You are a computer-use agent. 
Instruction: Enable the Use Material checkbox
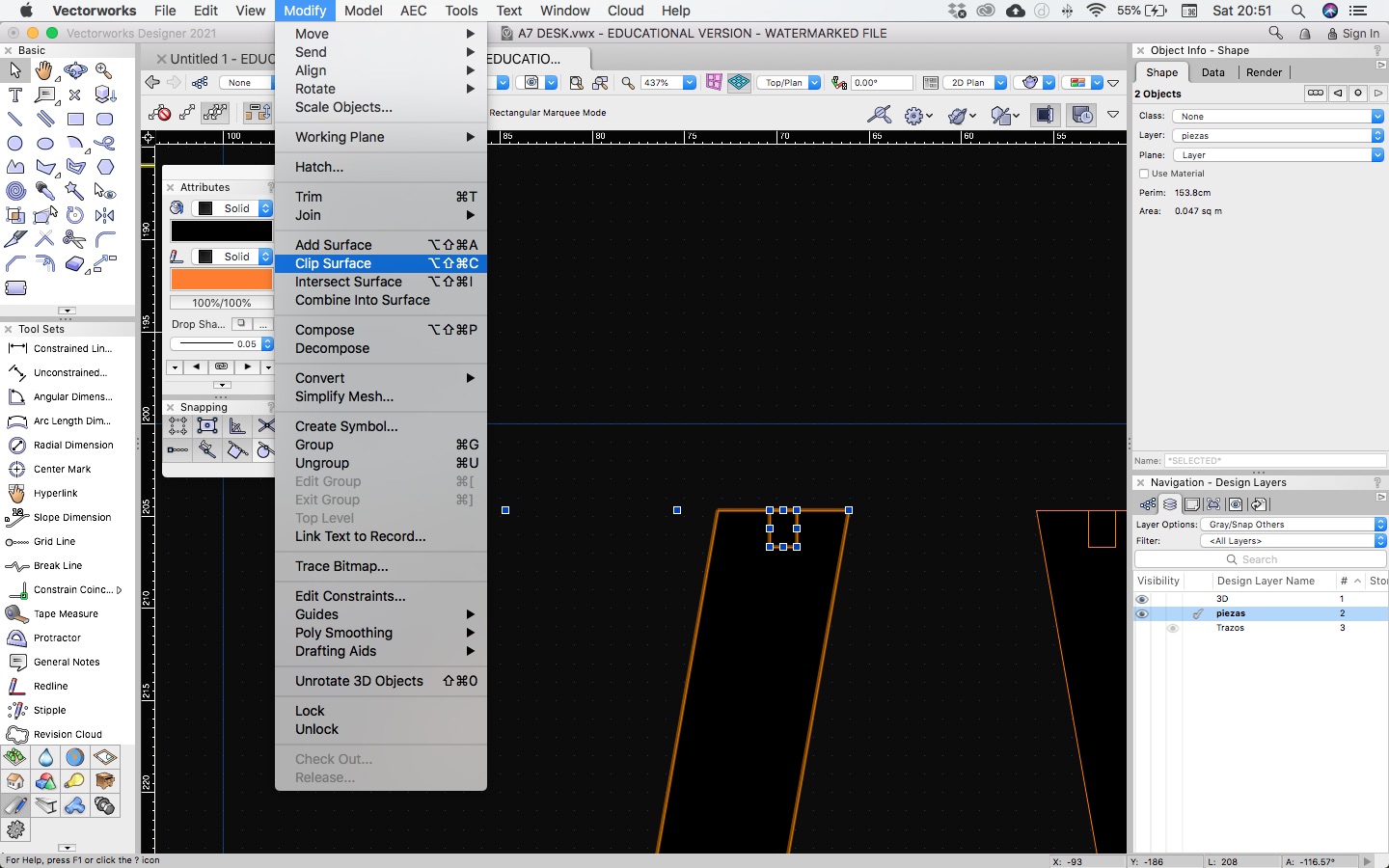[x=1144, y=174]
